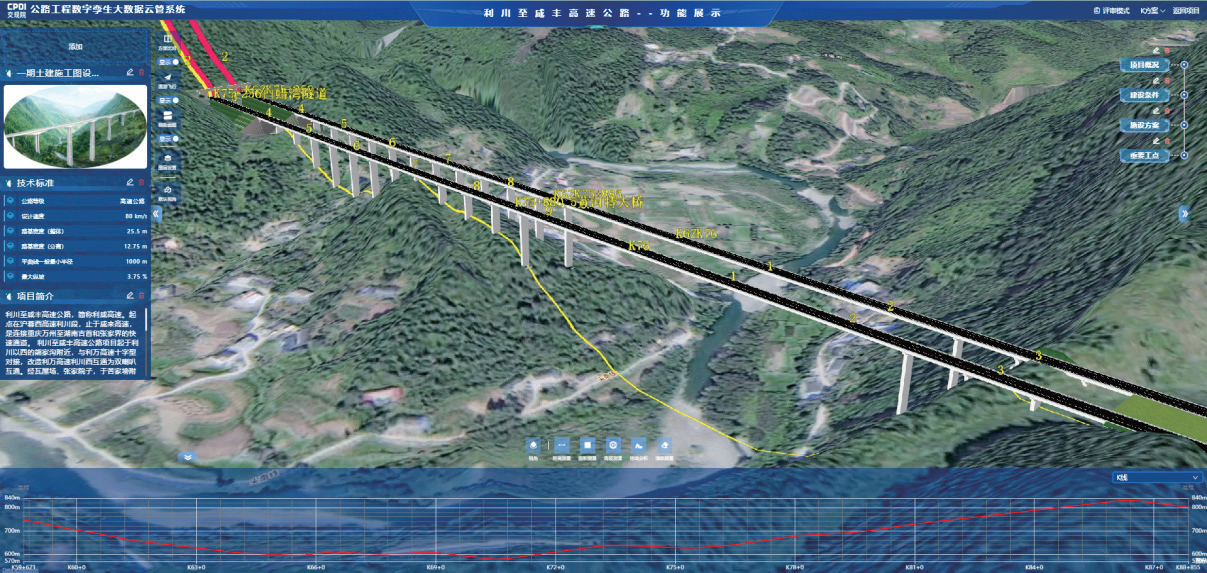
Task: Edit the 项目简介 section with pencil icon
Action: click(130, 296)
